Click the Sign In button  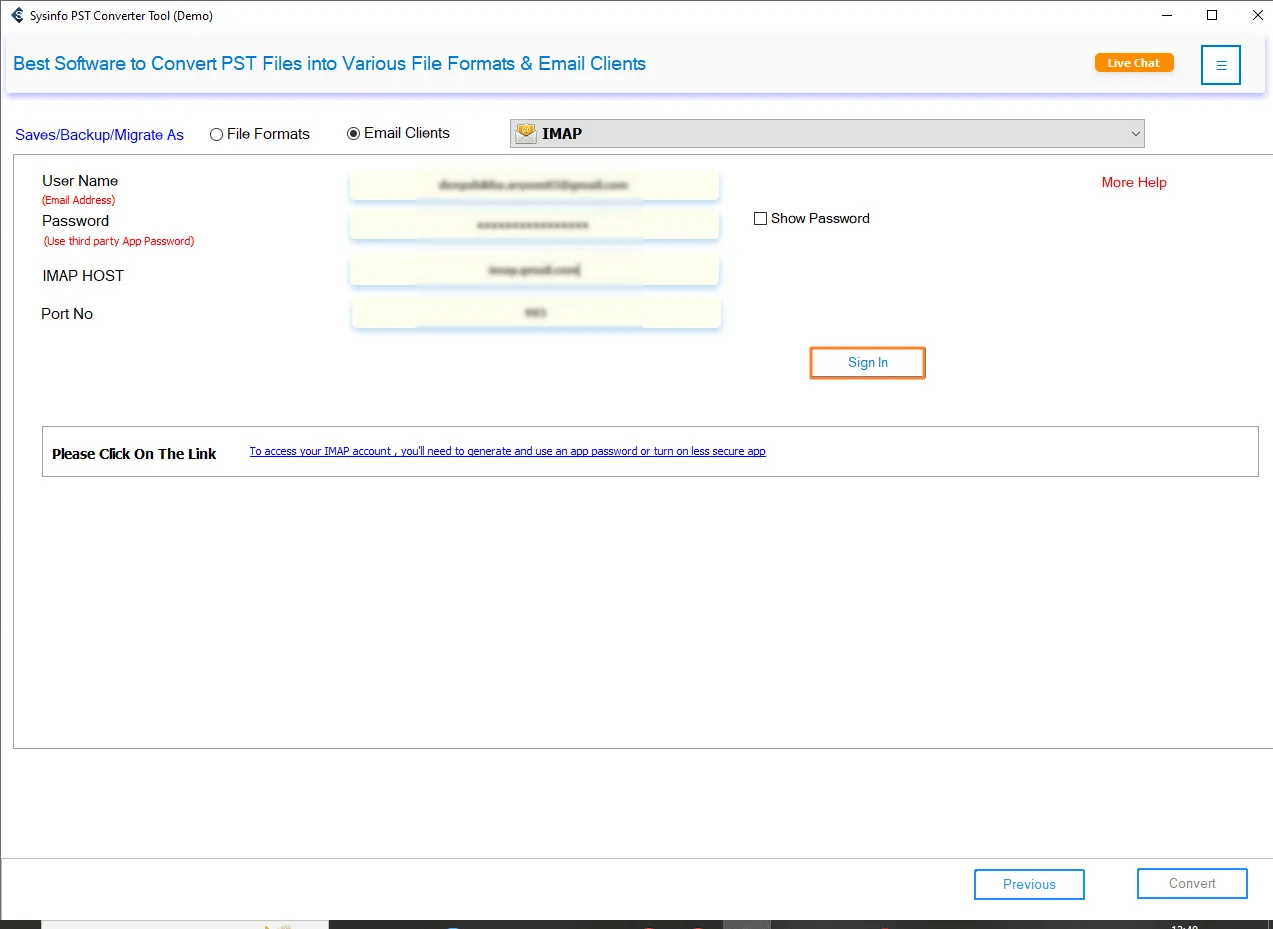point(867,362)
